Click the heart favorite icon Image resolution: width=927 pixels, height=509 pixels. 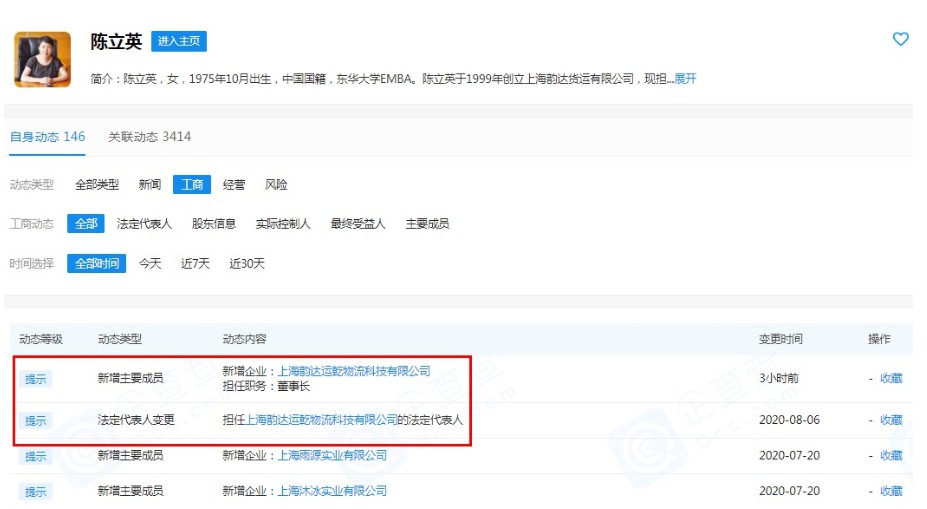click(900, 39)
